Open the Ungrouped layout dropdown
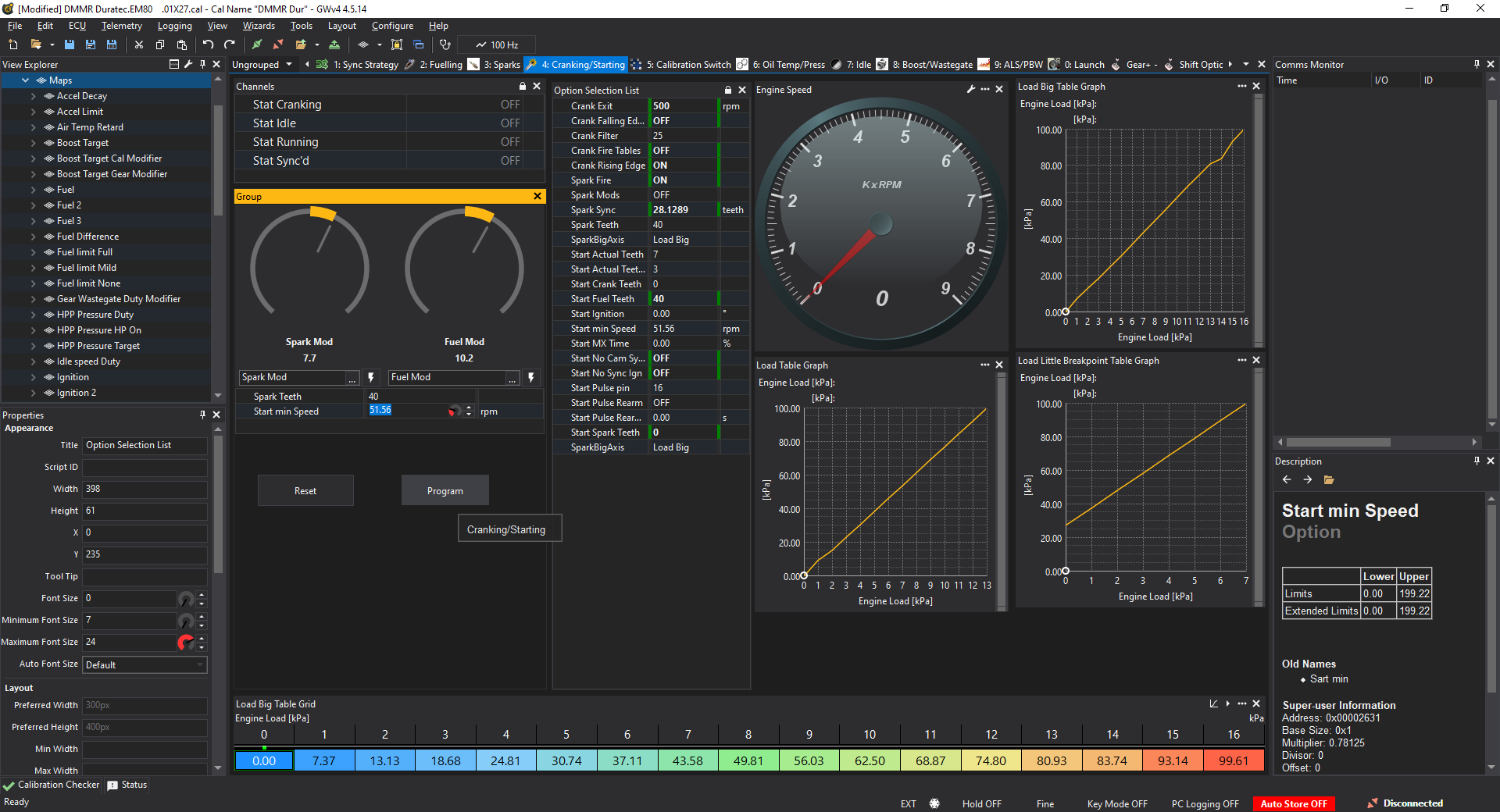 tap(262, 65)
